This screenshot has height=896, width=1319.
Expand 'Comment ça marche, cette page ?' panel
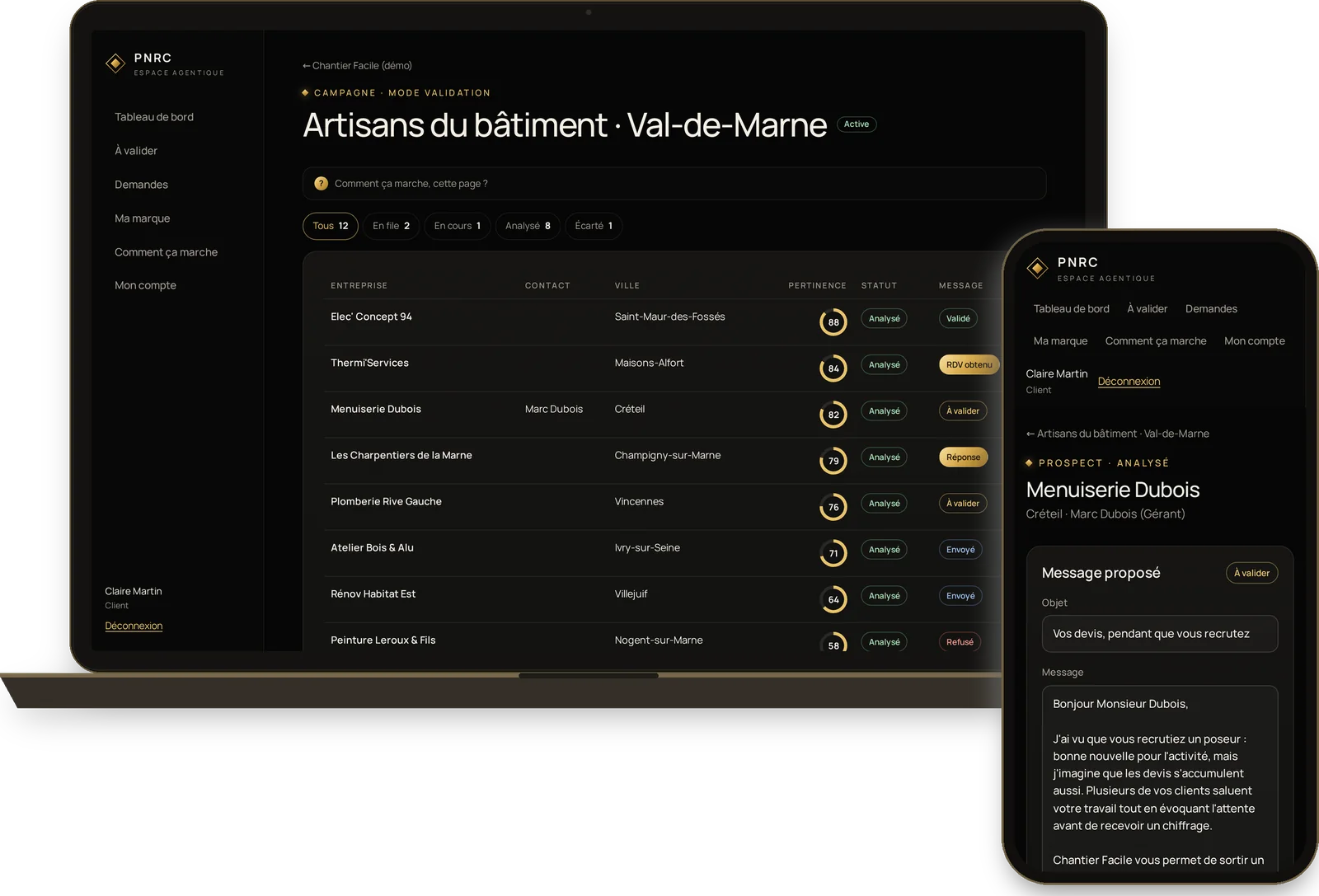(x=674, y=184)
